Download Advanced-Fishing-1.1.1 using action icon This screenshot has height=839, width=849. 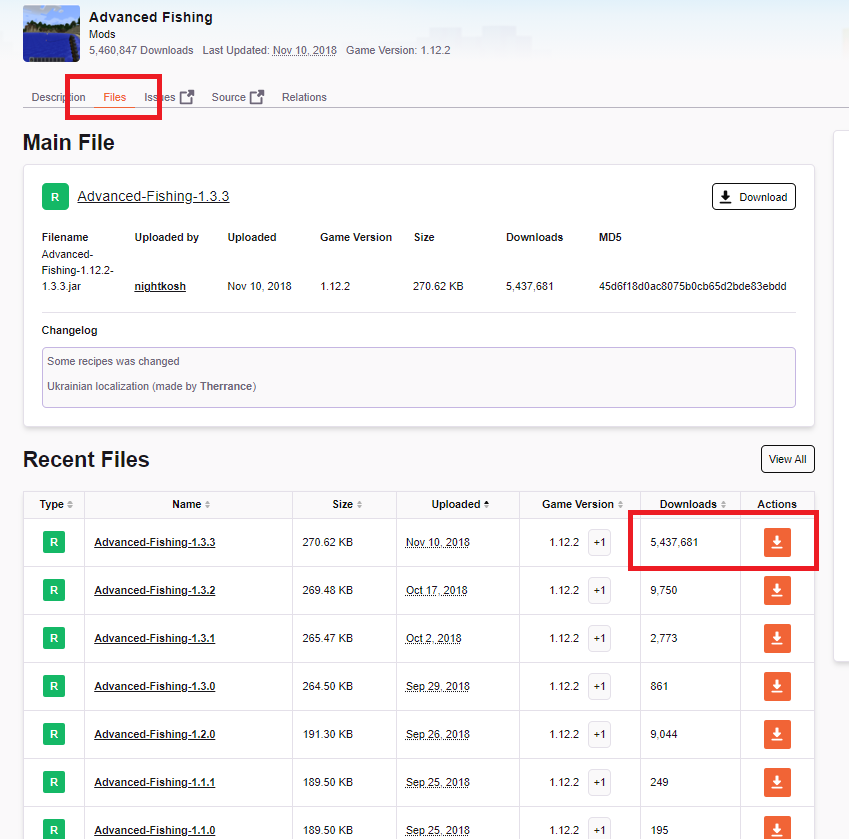coord(777,782)
